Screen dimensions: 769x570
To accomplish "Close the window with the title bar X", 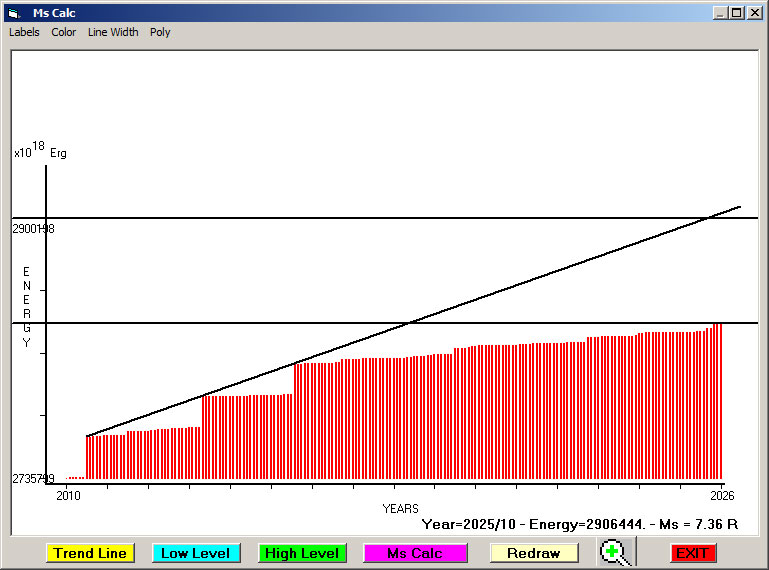I will 754,13.
